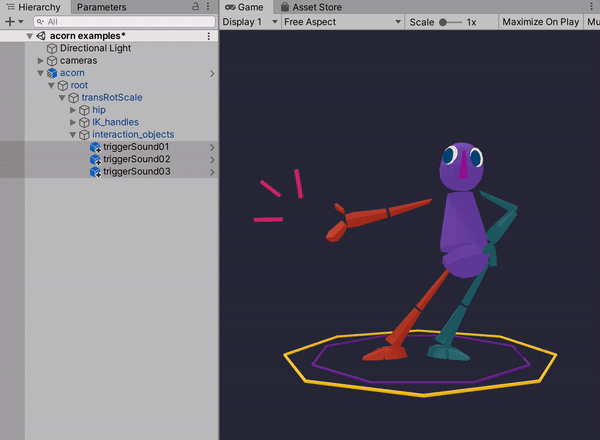Viewport: 600px width, 440px height.
Task: Open the Game view three-dot options menu
Action: click(x=592, y=7)
